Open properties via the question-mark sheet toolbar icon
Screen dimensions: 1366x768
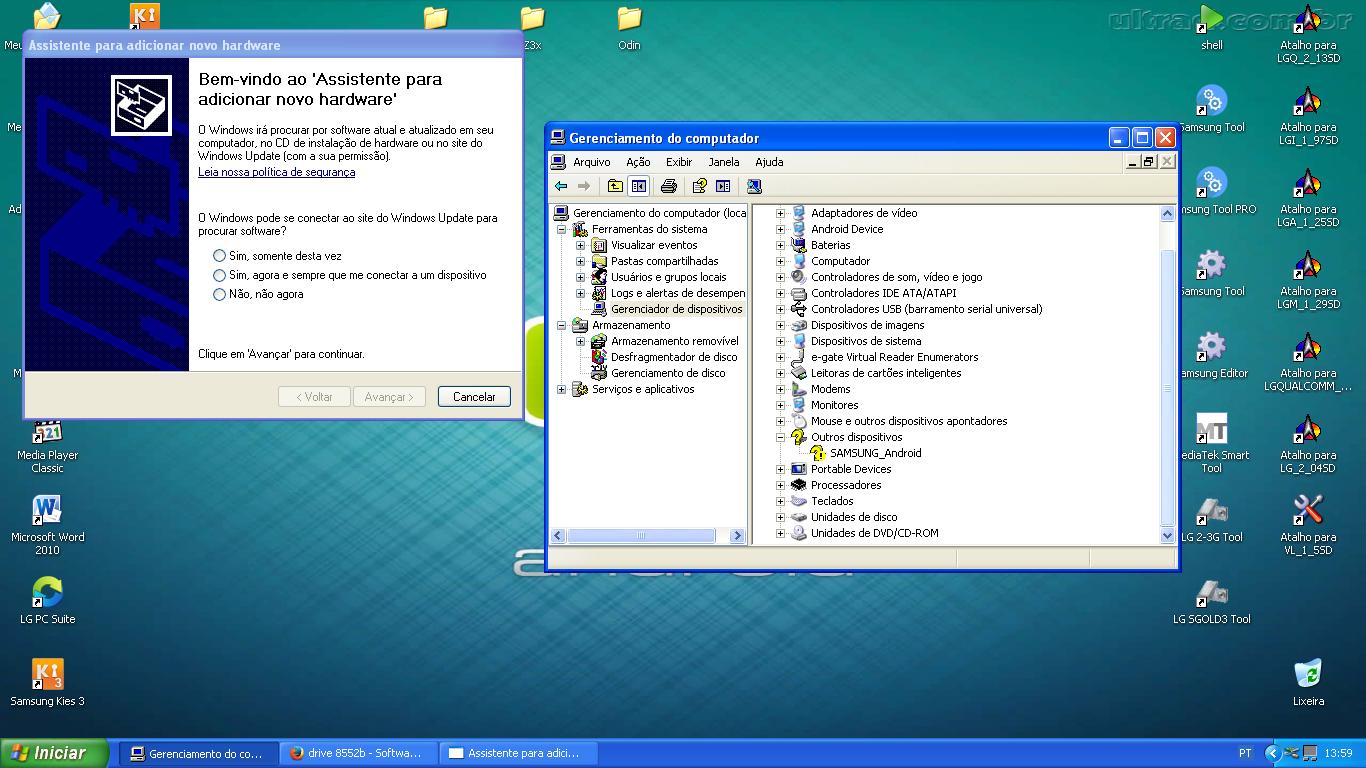pyautogui.click(x=699, y=186)
